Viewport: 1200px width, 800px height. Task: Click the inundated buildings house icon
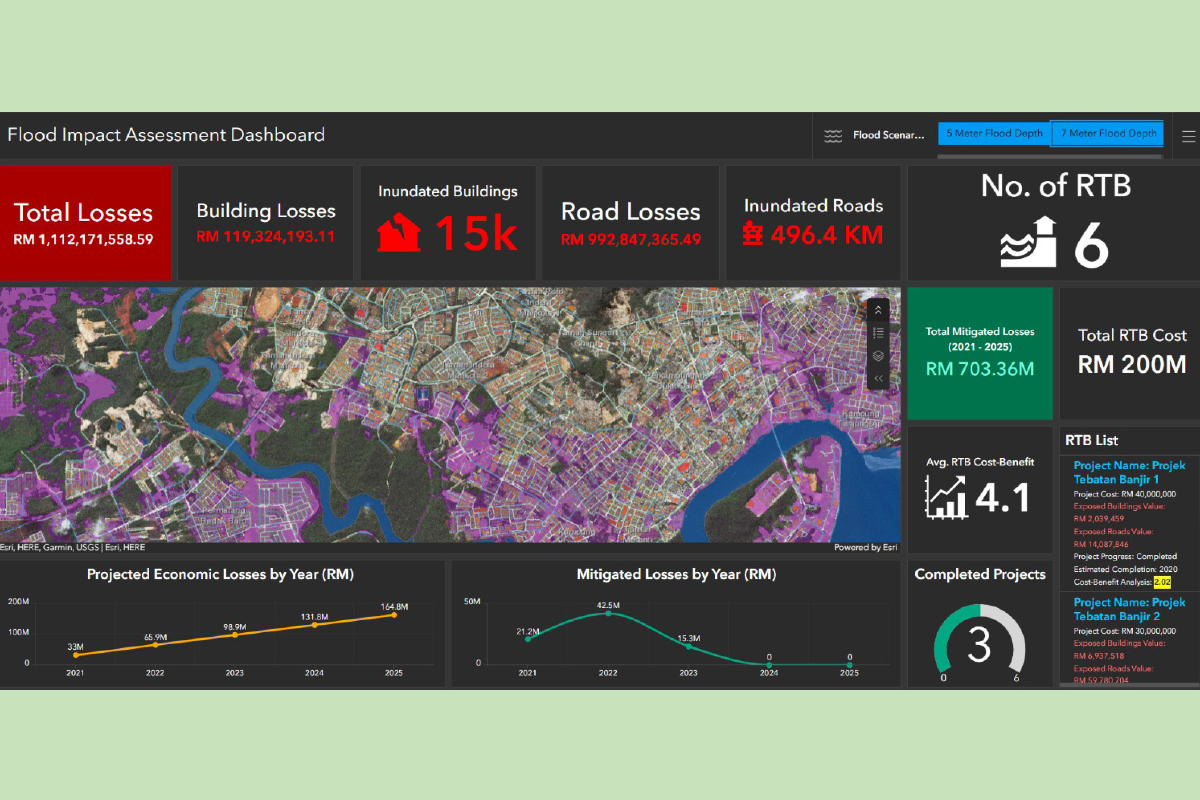[398, 233]
